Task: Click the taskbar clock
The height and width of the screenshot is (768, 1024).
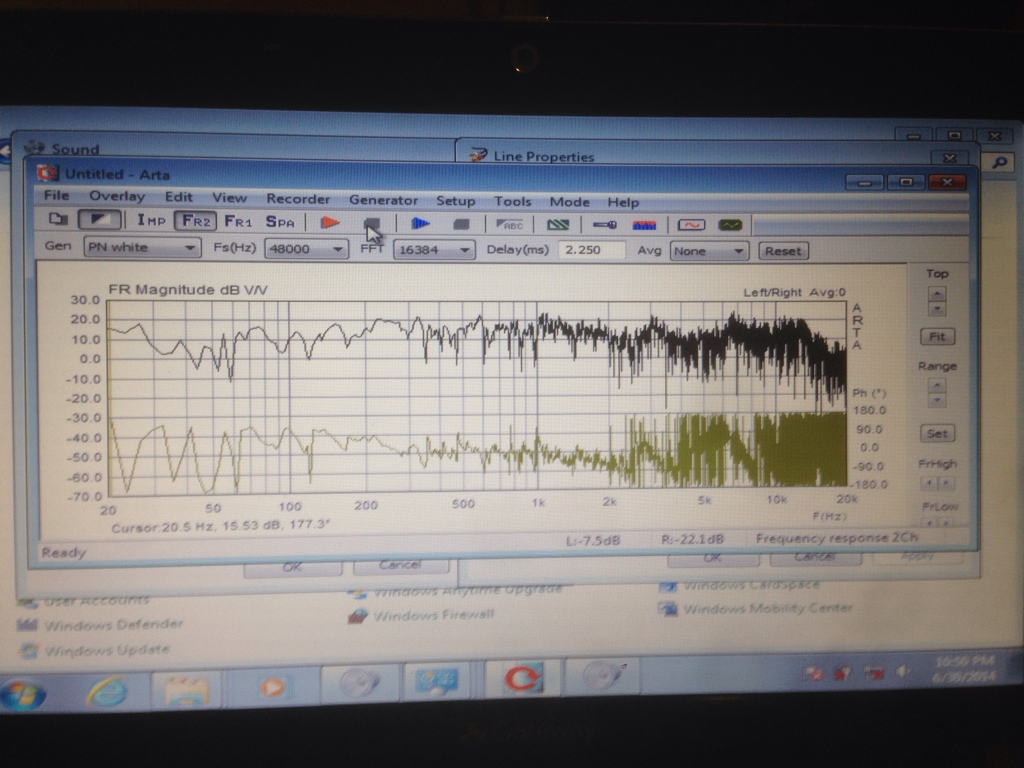Action: [965, 669]
